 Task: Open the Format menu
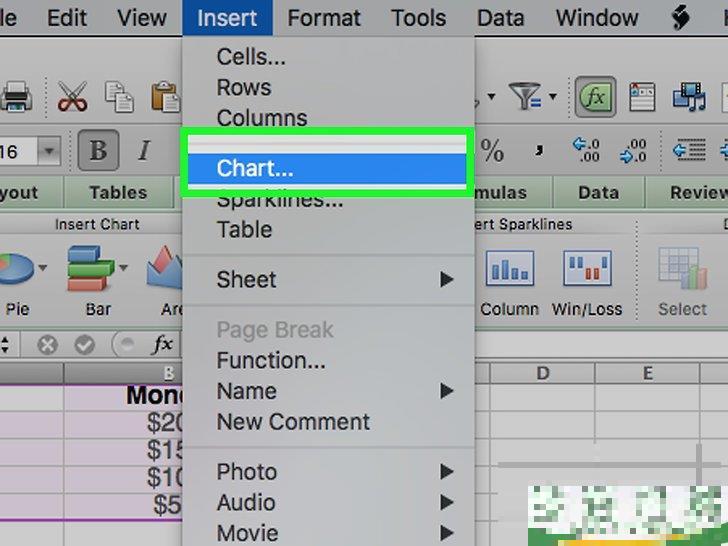(x=324, y=17)
